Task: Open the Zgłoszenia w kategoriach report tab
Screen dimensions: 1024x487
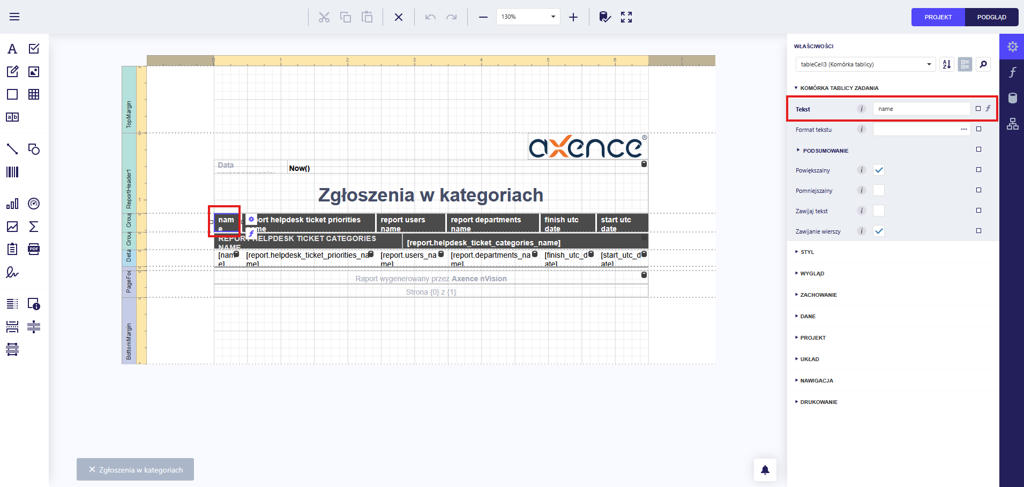Action: click(x=135, y=469)
